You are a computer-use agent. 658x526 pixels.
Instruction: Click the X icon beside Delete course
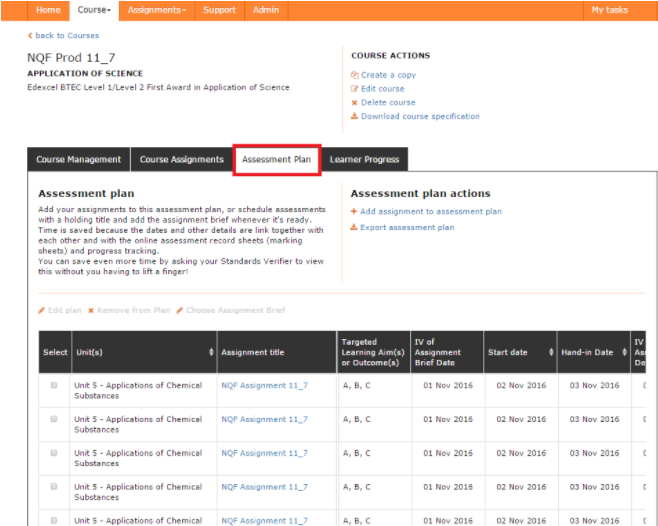tap(354, 102)
